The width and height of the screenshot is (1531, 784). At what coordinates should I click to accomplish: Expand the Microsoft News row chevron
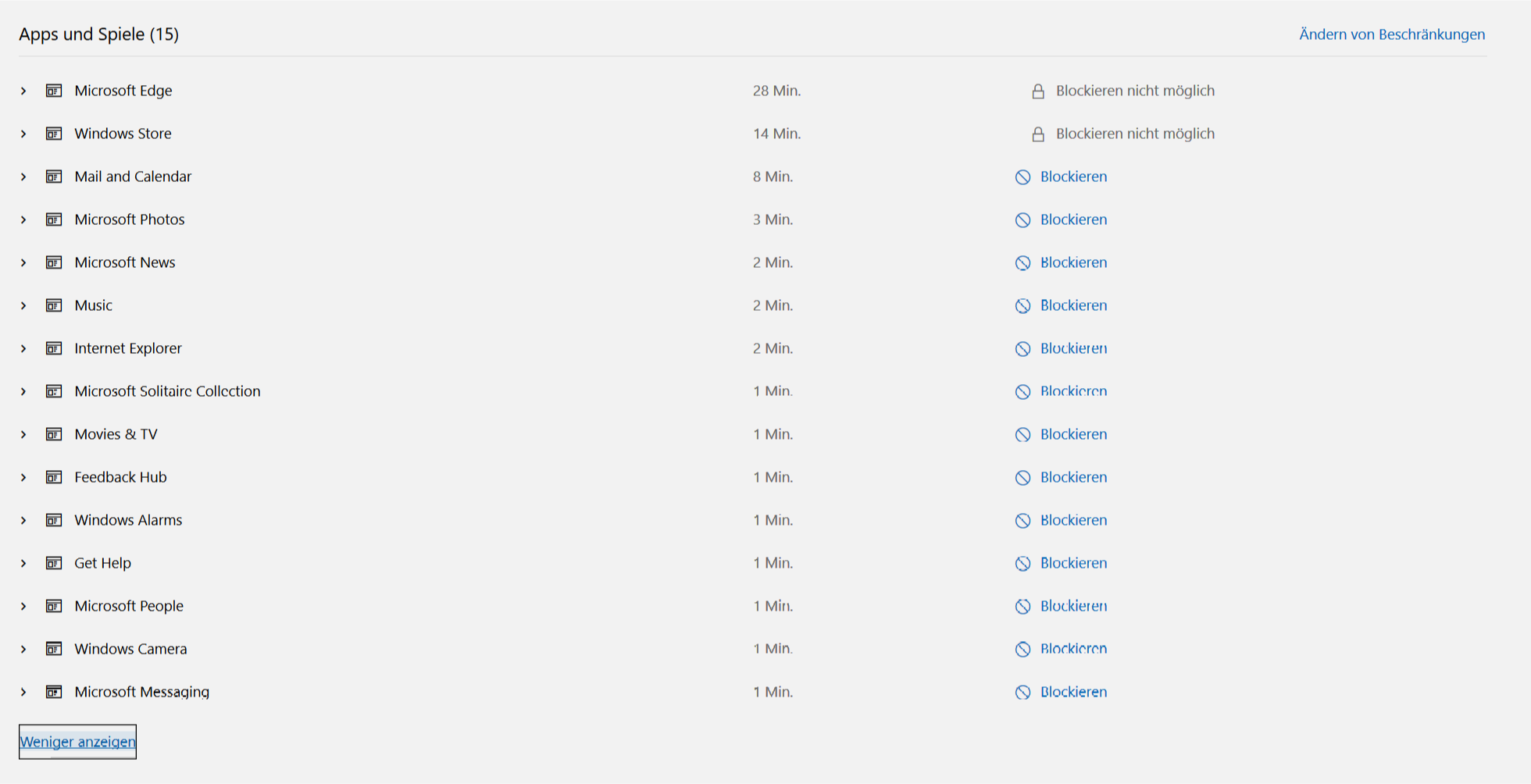click(x=23, y=262)
